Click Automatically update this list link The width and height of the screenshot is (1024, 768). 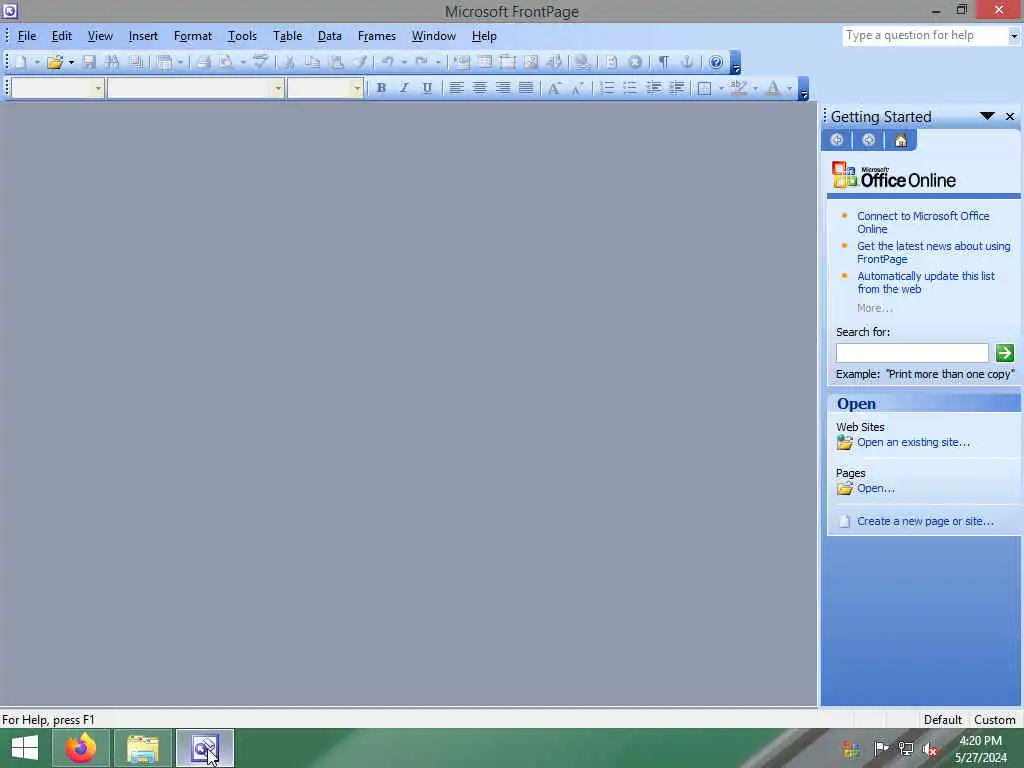pos(925,283)
